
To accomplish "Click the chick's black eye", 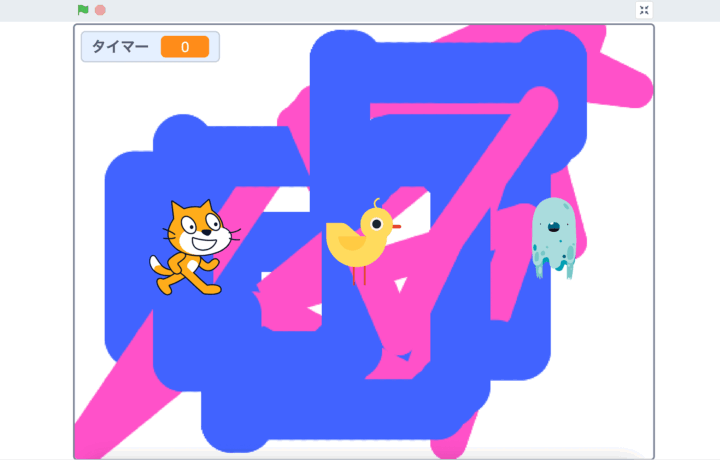I will click(x=377, y=224).
